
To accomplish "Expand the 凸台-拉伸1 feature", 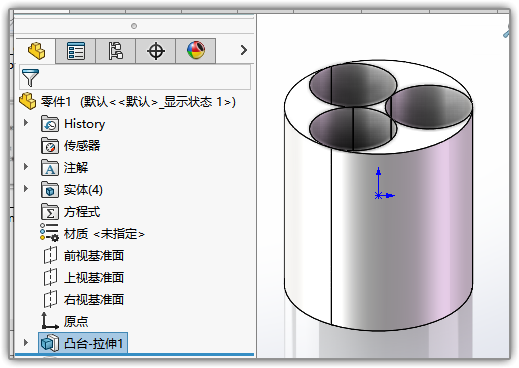I will tap(26, 342).
